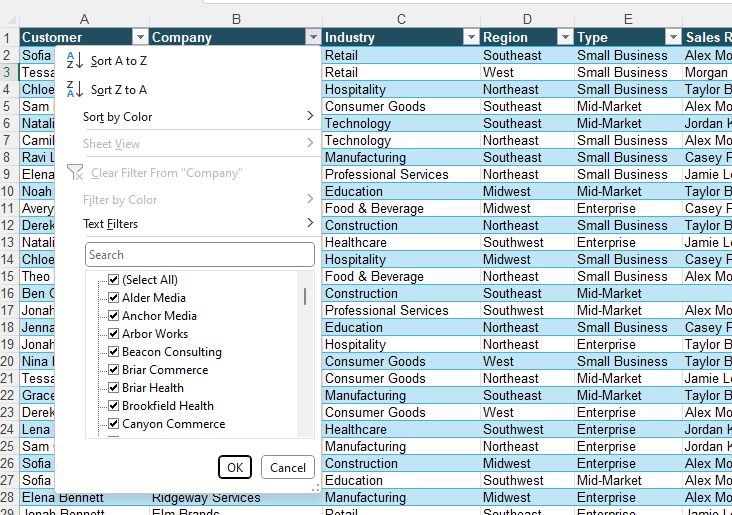Open the Type column filter dropdown

[674, 37]
